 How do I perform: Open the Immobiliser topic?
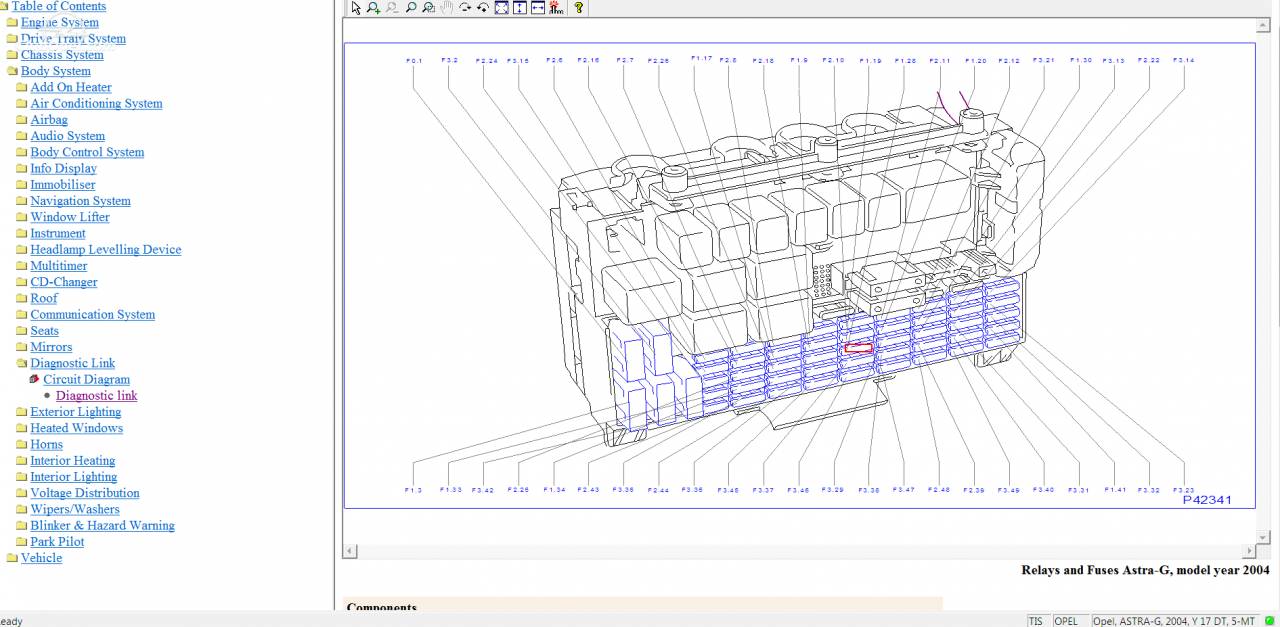[x=63, y=184]
